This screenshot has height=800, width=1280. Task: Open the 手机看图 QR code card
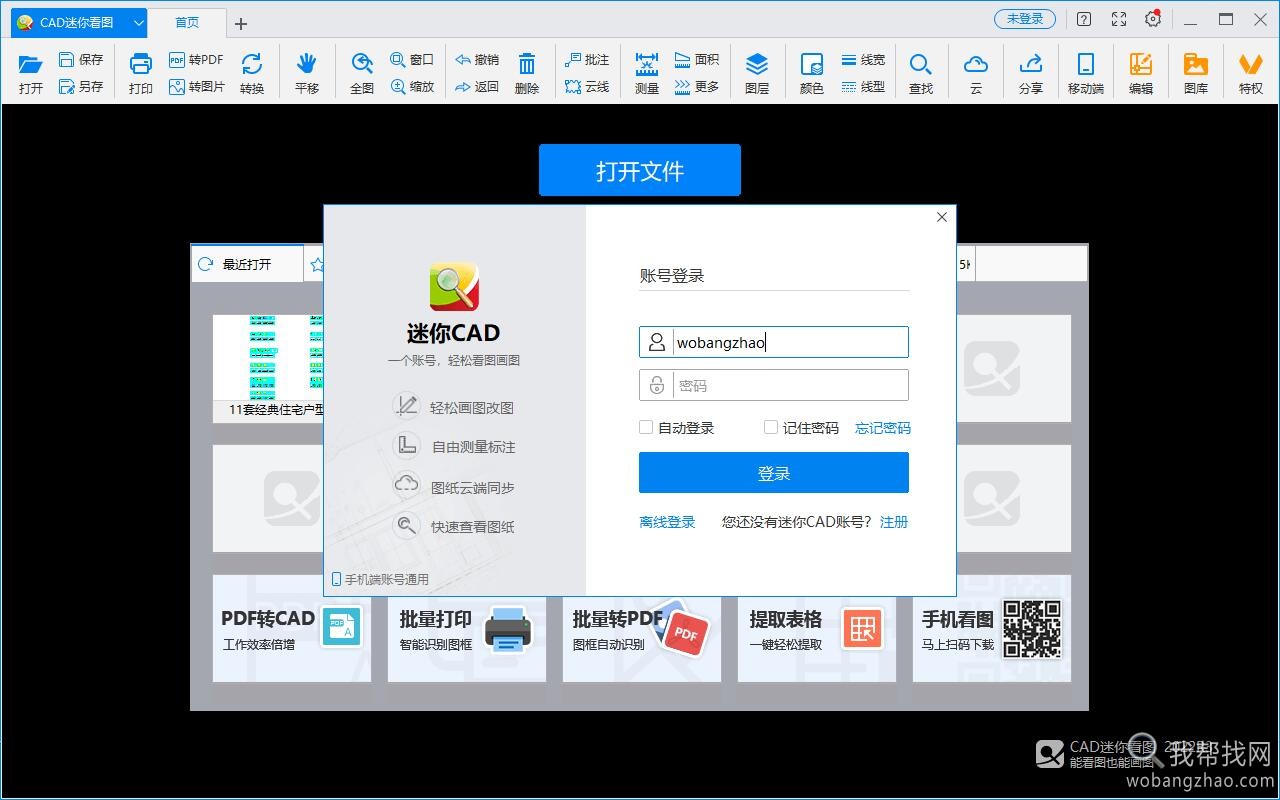pos(992,629)
